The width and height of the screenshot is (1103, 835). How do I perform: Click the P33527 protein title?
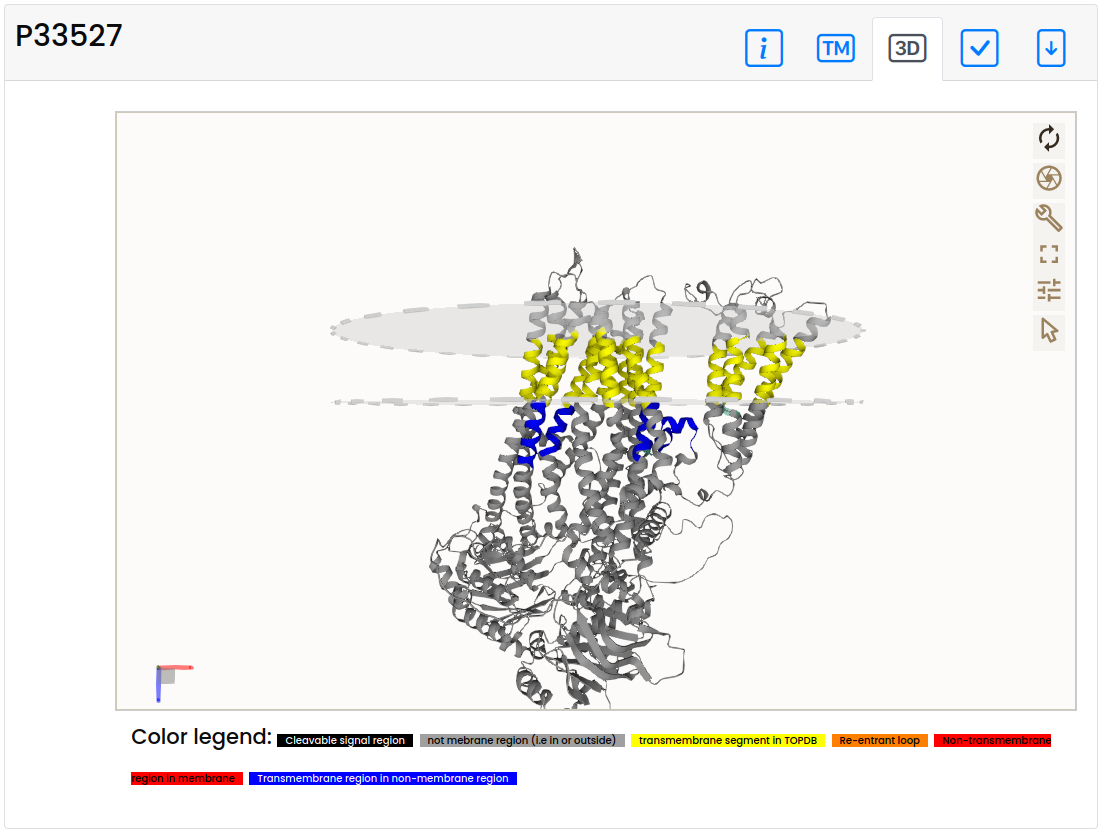pos(69,36)
